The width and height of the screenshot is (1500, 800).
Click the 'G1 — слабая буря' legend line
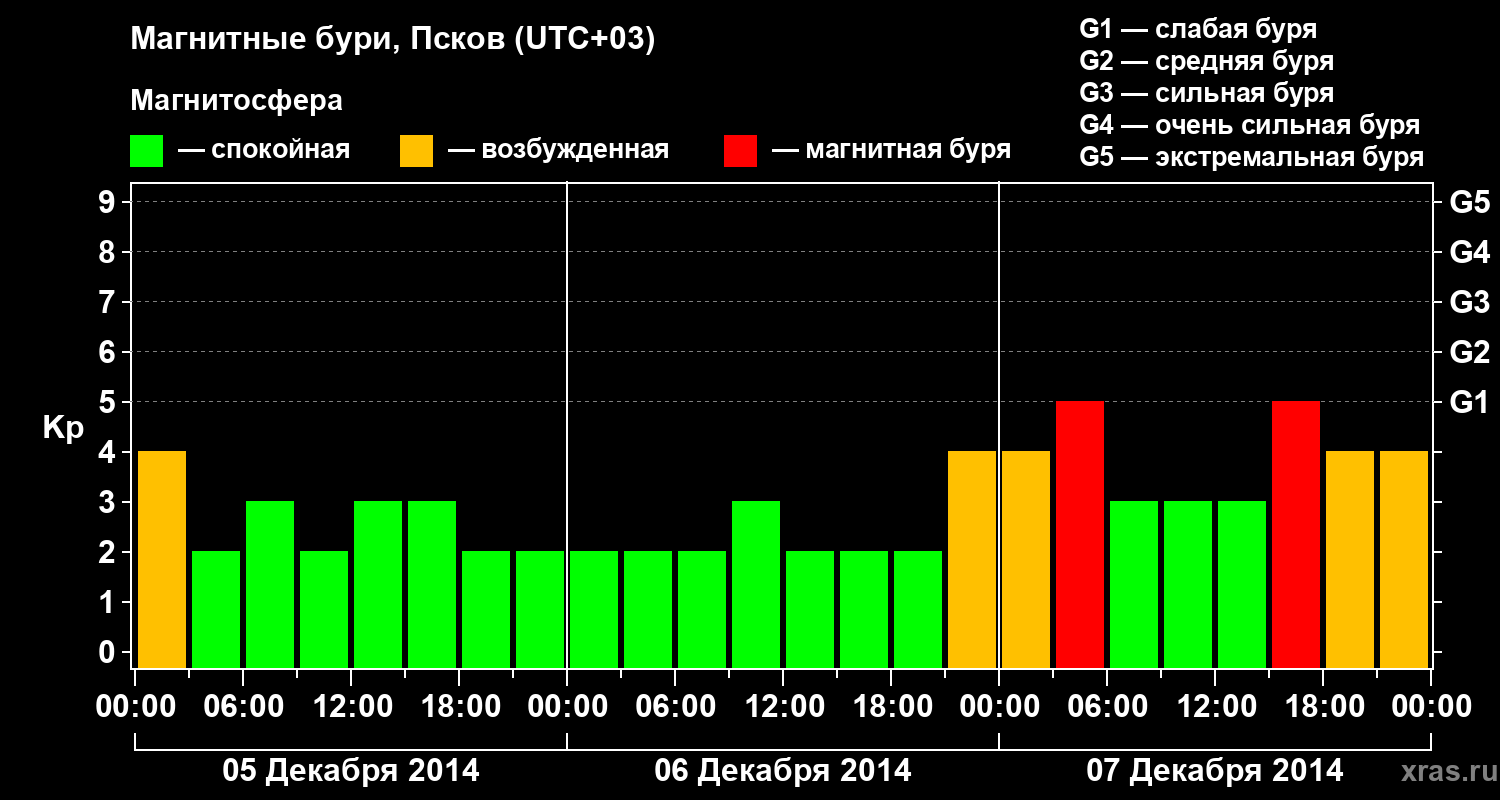[x=1198, y=28]
